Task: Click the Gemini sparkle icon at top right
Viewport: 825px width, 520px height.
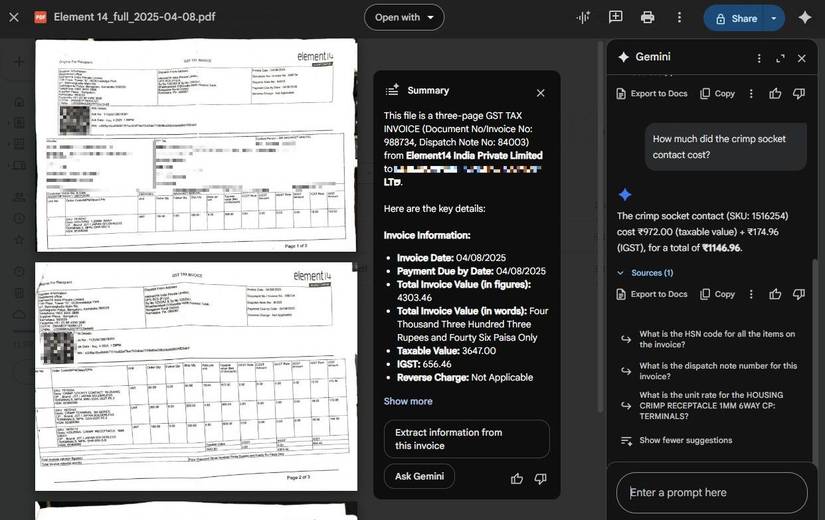Action: tap(805, 17)
